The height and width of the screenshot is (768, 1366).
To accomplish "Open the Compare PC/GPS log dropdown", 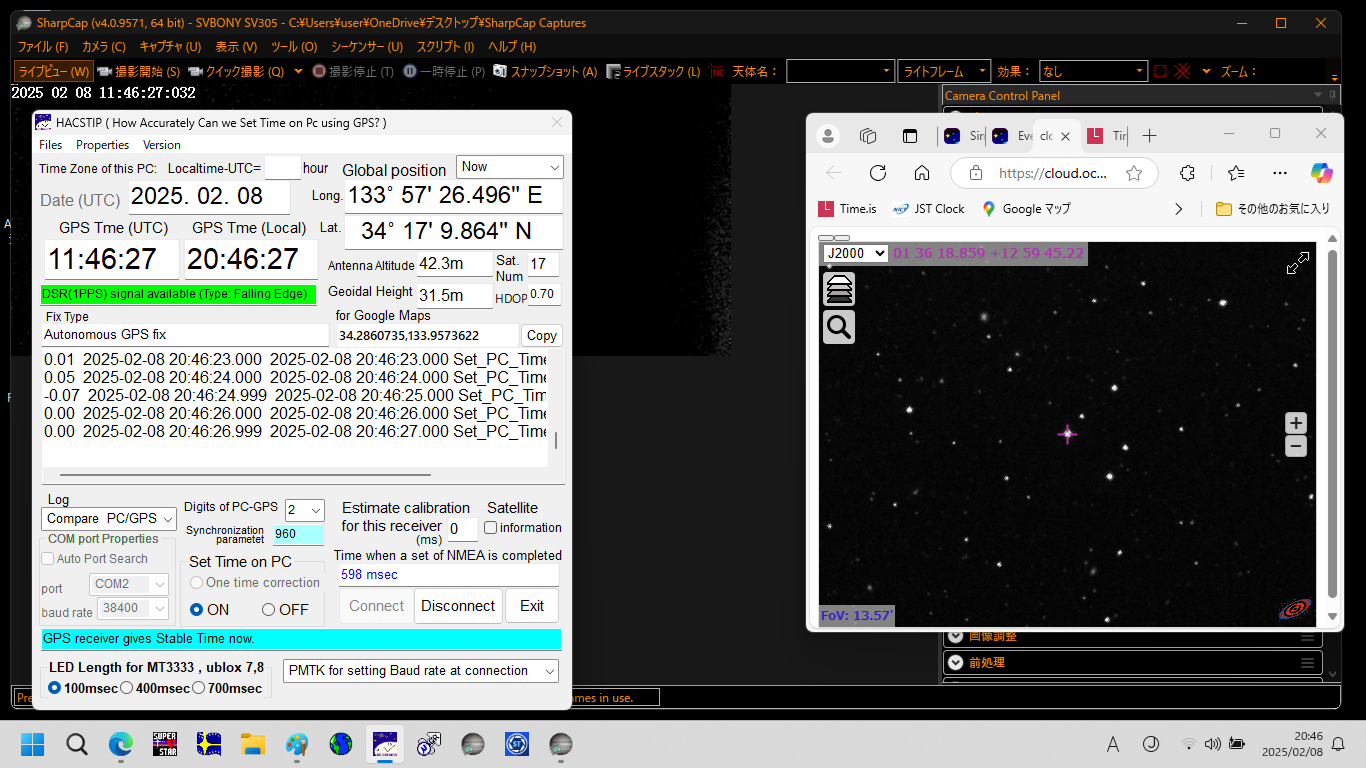I will [x=110, y=518].
